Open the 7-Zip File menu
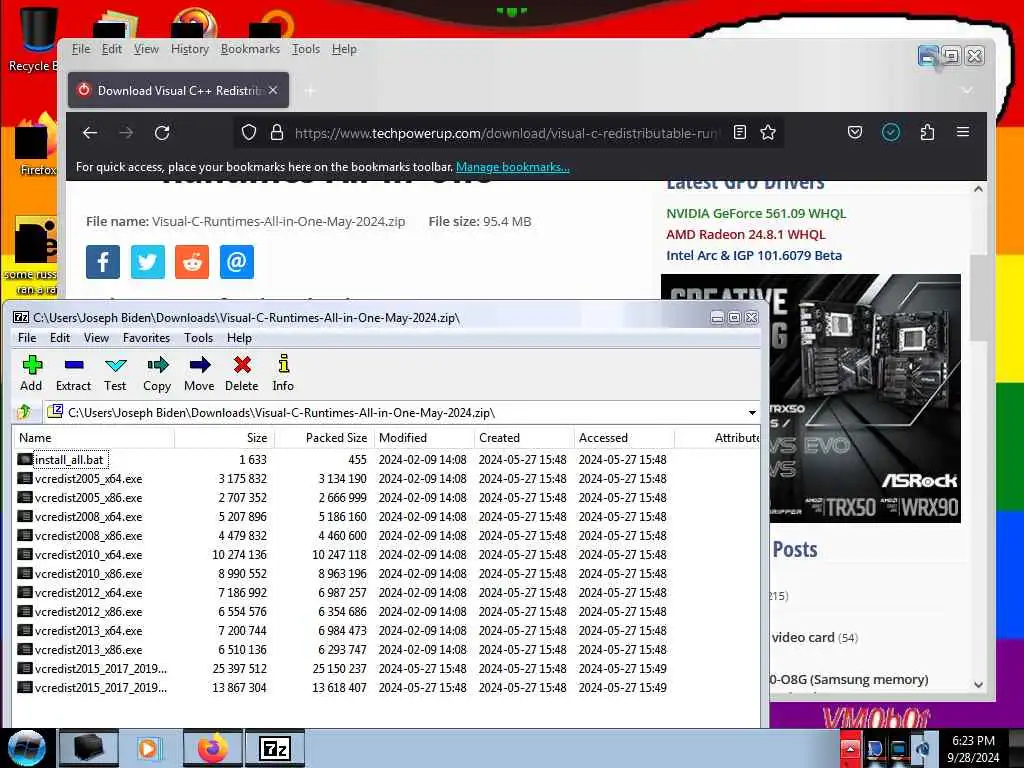This screenshot has height=768, width=1024. click(27, 338)
